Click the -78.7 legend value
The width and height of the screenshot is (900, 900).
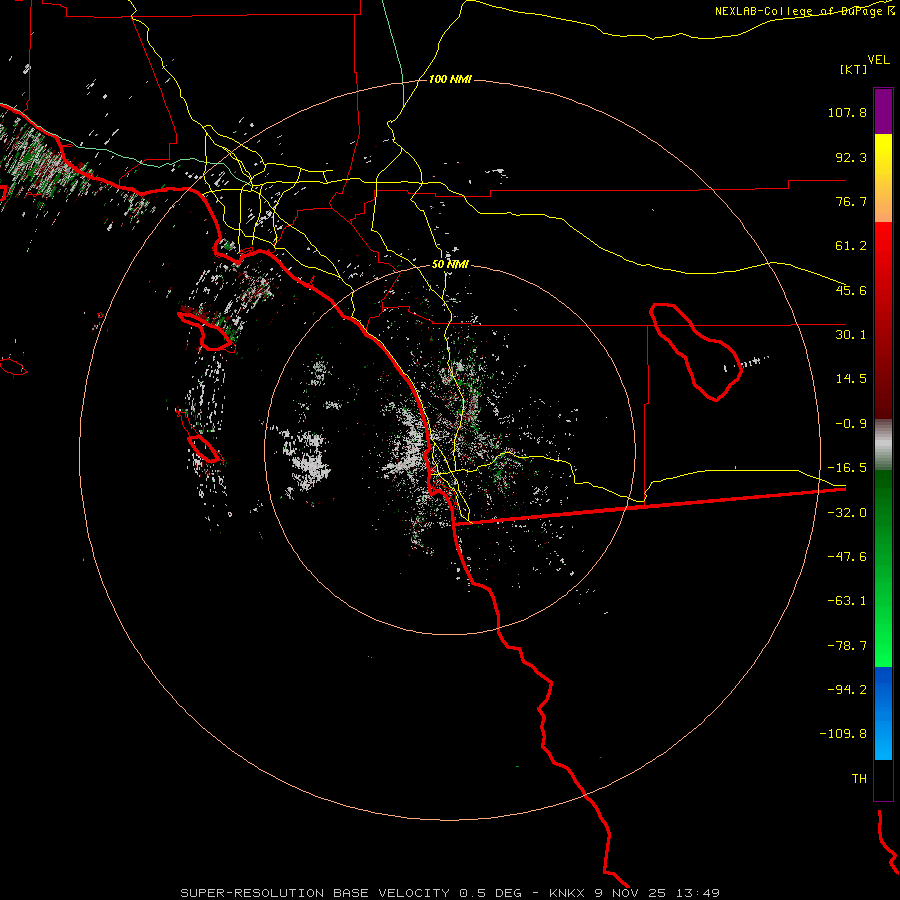tap(847, 646)
